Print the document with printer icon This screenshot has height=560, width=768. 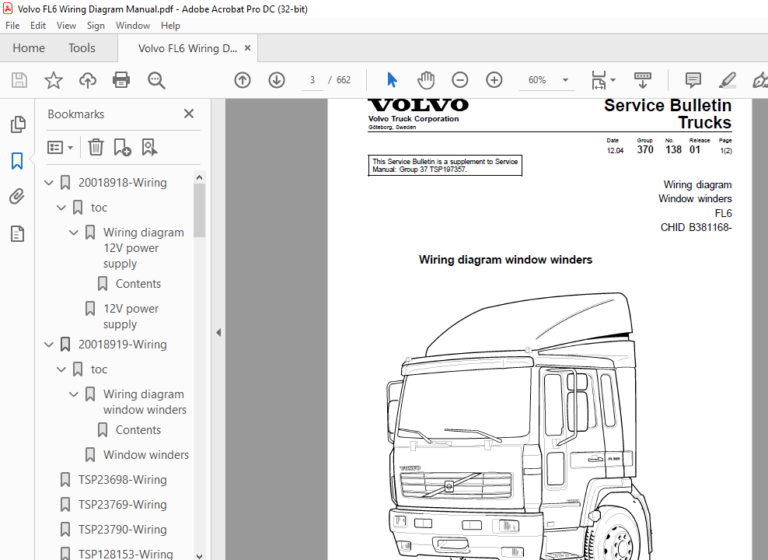point(121,80)
